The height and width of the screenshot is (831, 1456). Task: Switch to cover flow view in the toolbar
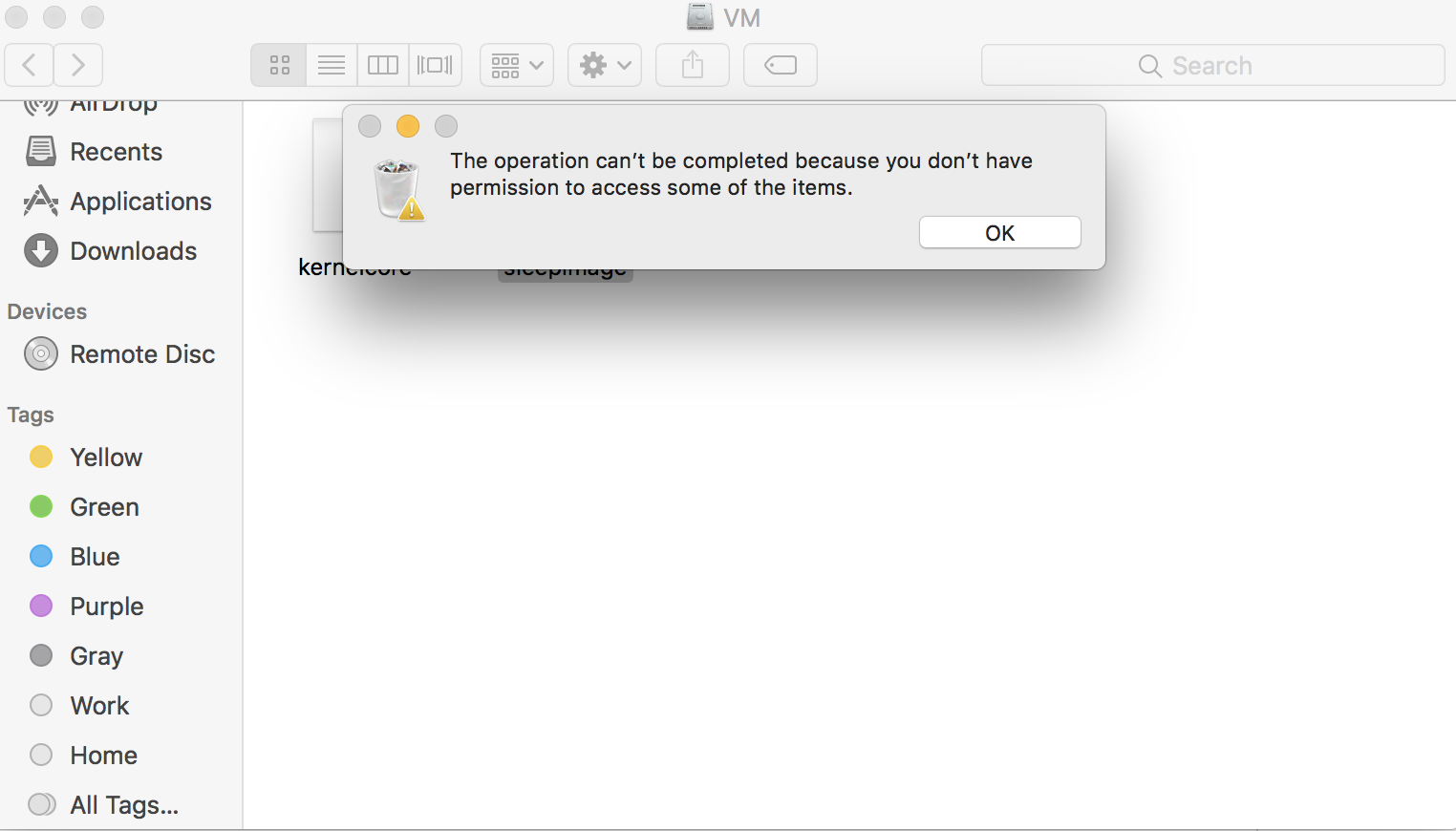435,65
